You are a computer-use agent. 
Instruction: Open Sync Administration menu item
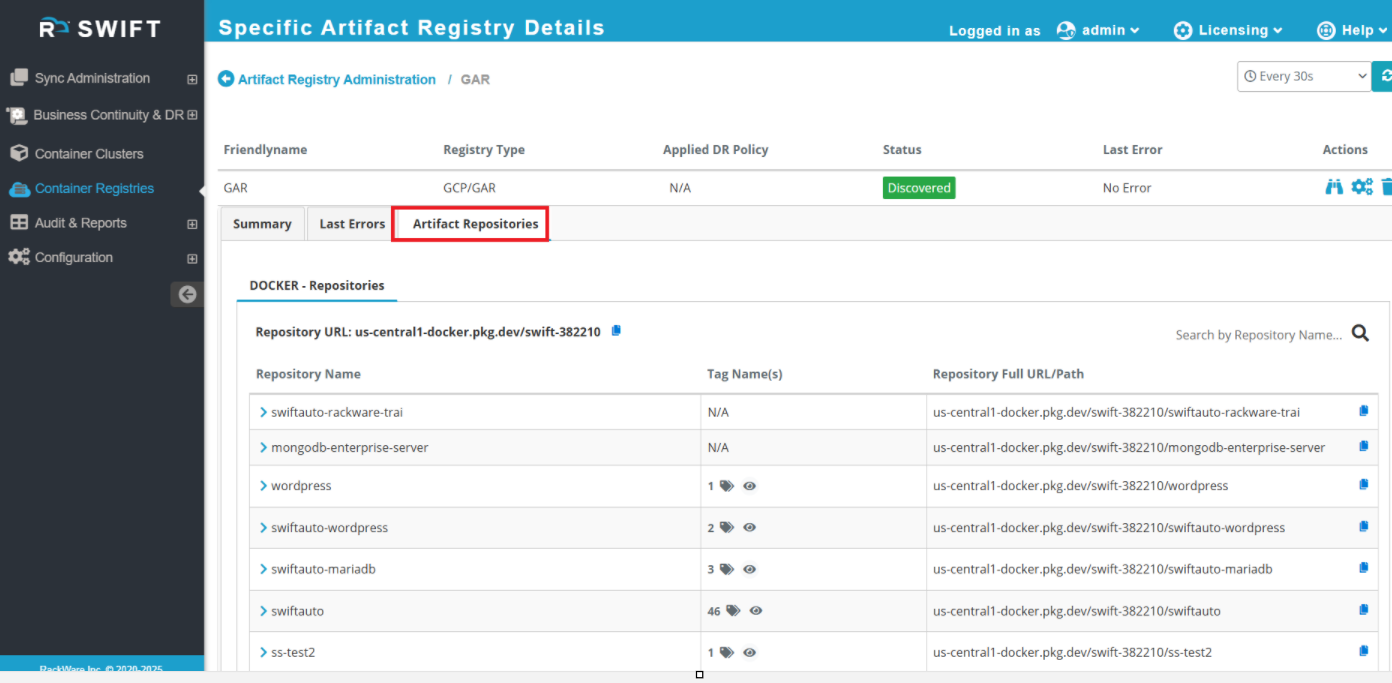pos(92,78)
